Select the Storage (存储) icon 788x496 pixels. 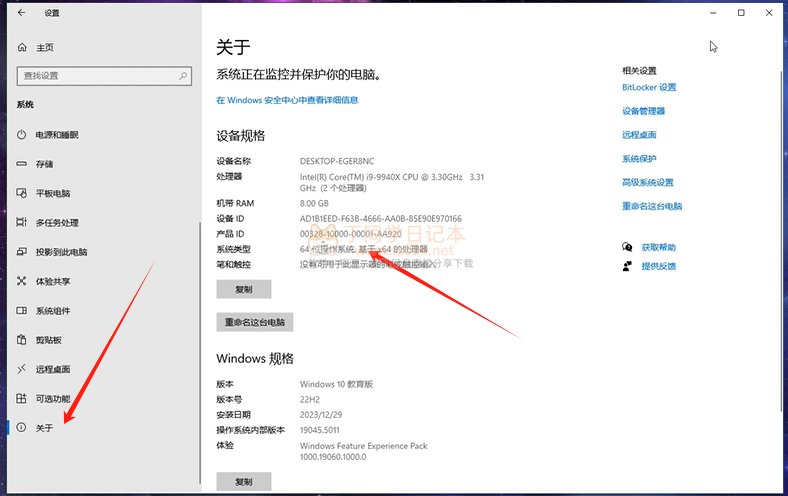coord(21,164)
